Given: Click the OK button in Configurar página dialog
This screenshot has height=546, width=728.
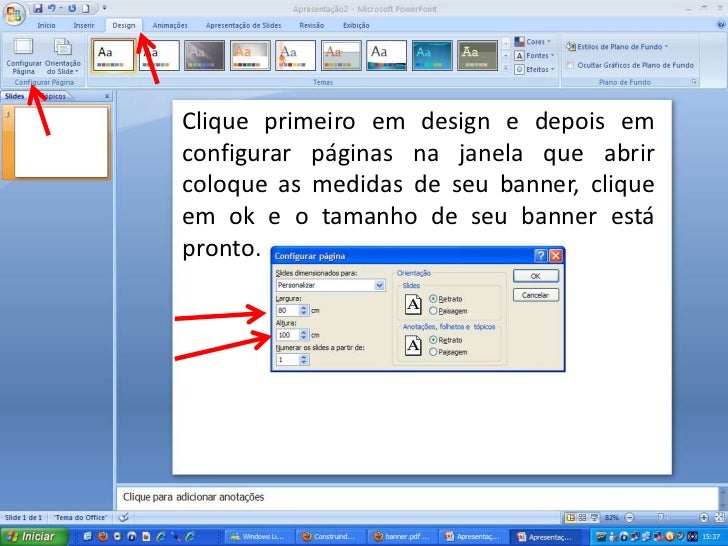Looking at the screenshot, I should pos(535,276).
